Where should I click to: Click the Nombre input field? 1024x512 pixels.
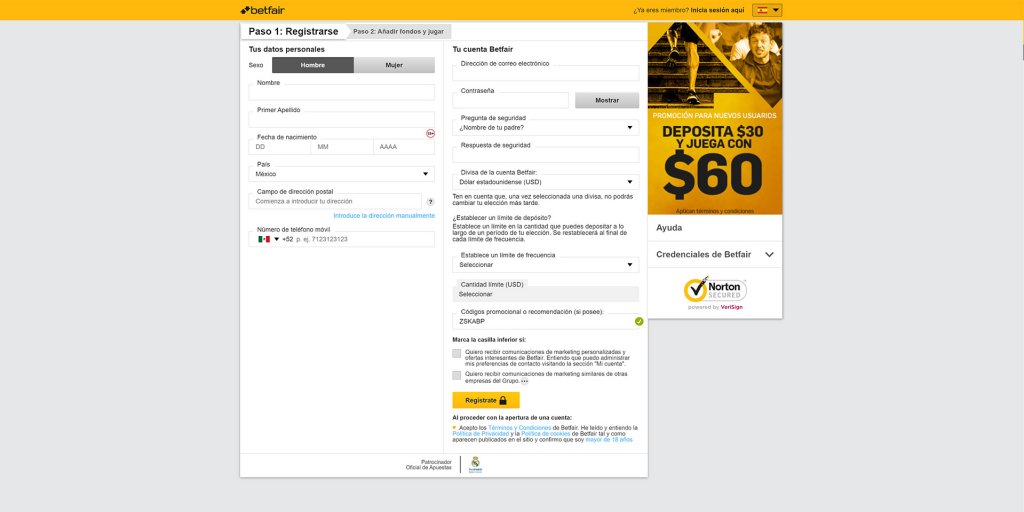point(342,92)
